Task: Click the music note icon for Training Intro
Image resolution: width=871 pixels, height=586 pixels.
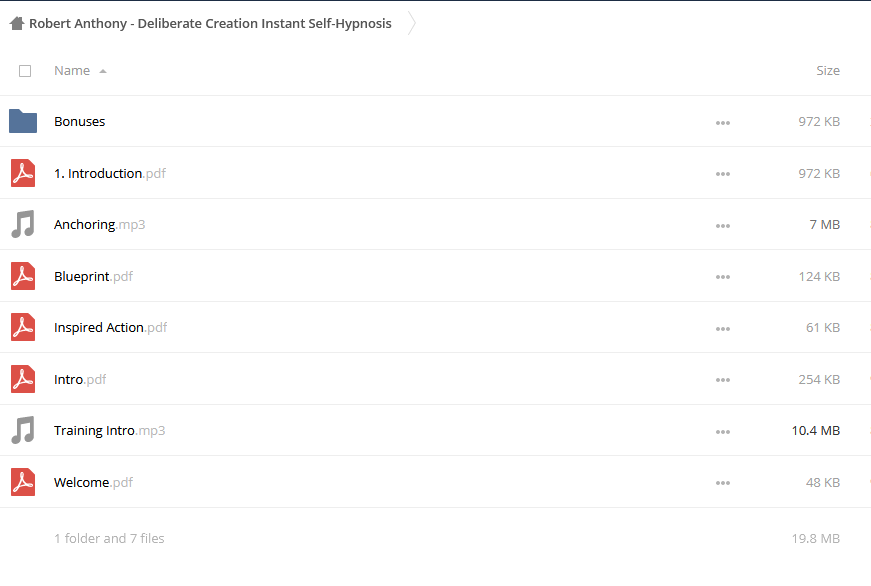Action: [23, 430]
